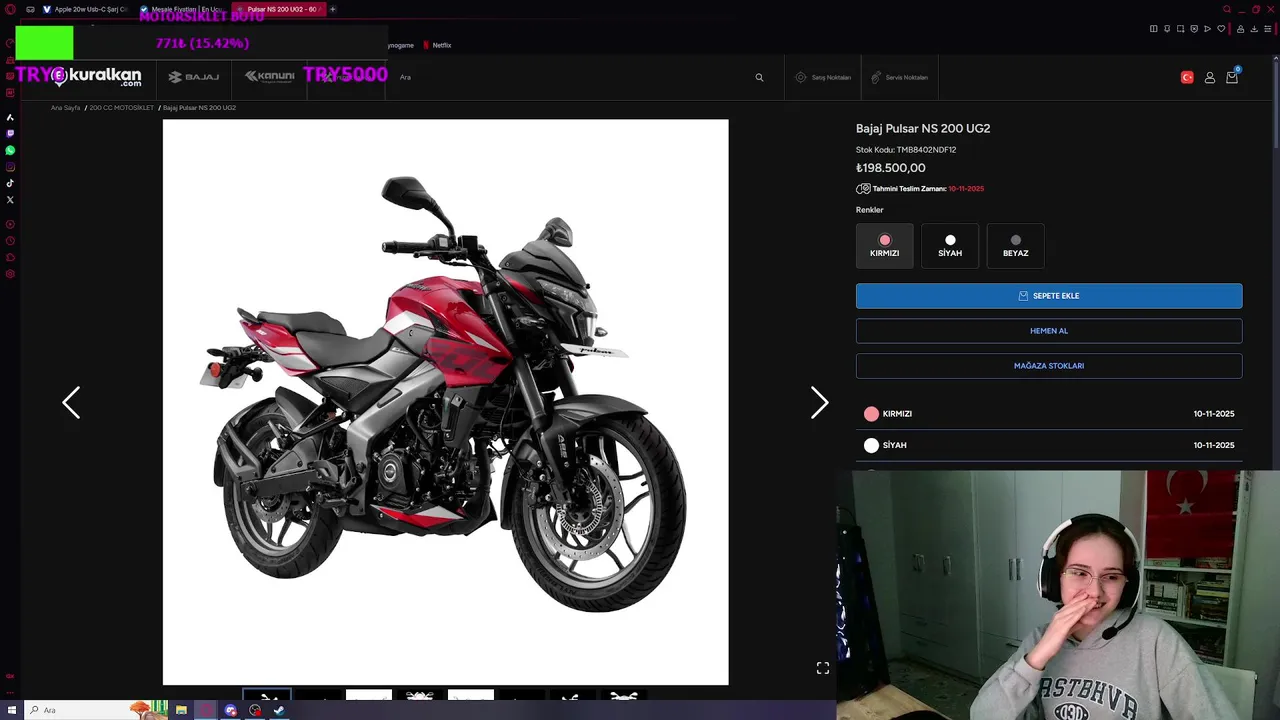Viewport: 1280px width, 720px height.
Task: Select the first product thumbnail
Action: tap(267, 695)
